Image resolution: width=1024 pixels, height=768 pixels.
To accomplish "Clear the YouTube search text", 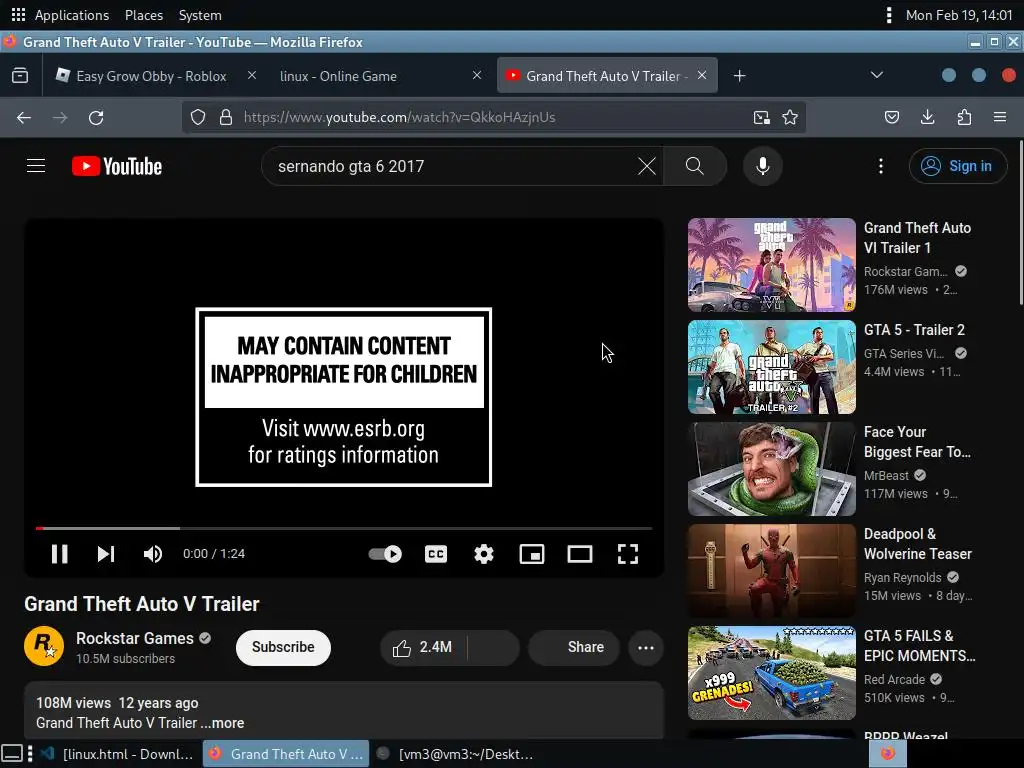I will click(x=647, y=166).
